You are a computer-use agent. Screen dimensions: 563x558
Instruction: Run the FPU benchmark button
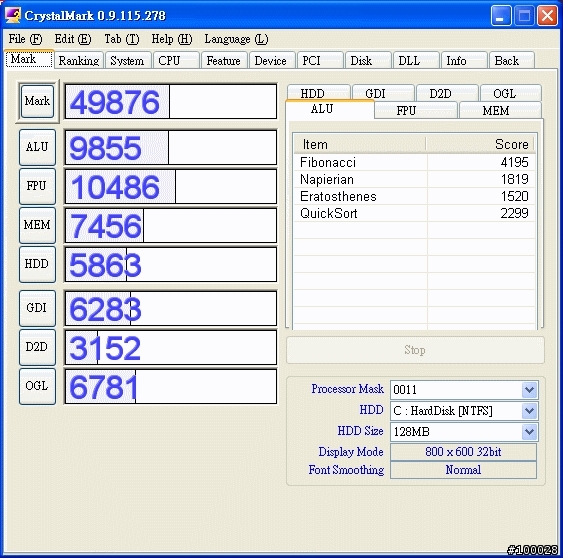(37, 186)
